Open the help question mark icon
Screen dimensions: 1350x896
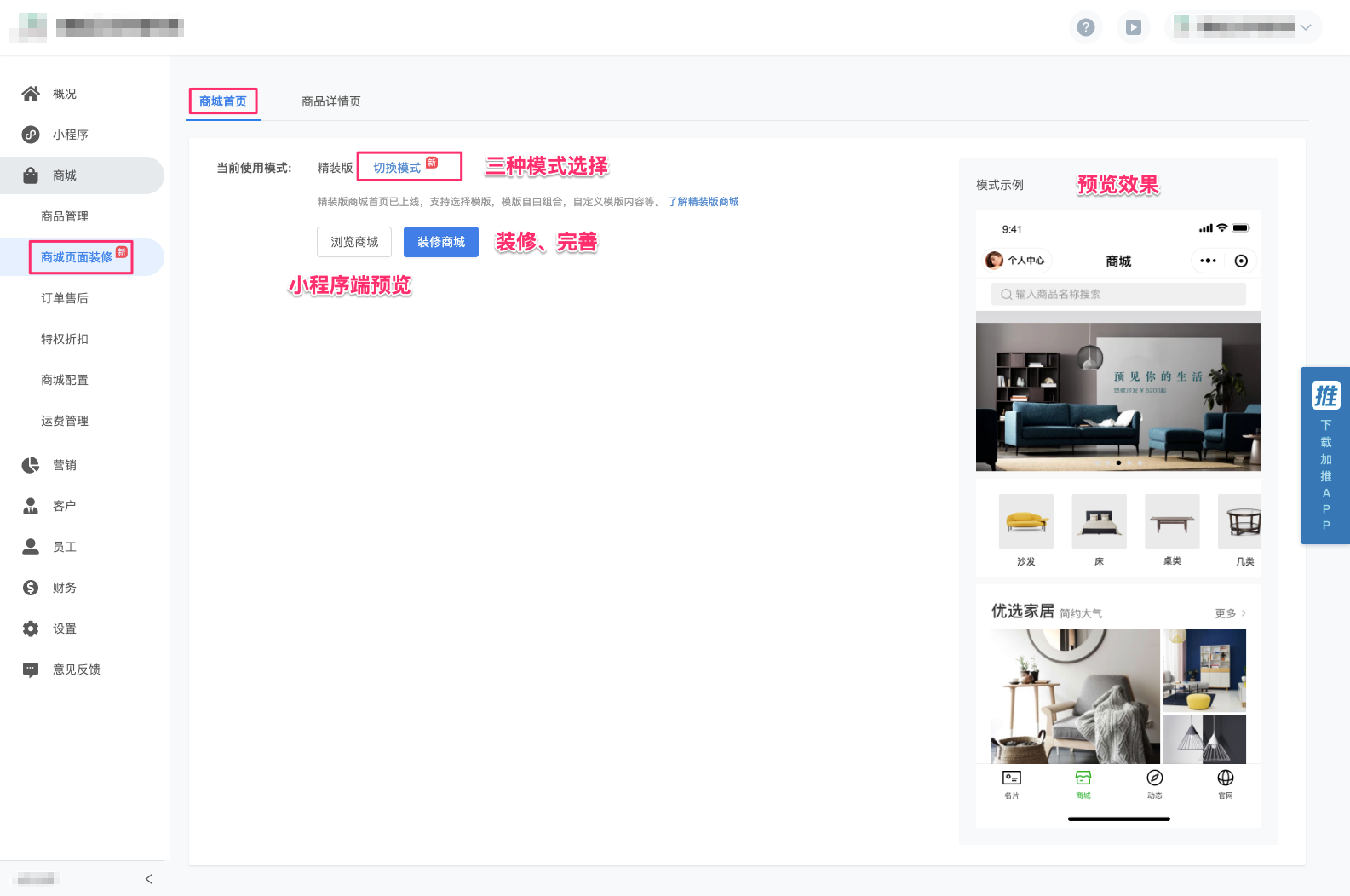click(x=1085, y=27)
